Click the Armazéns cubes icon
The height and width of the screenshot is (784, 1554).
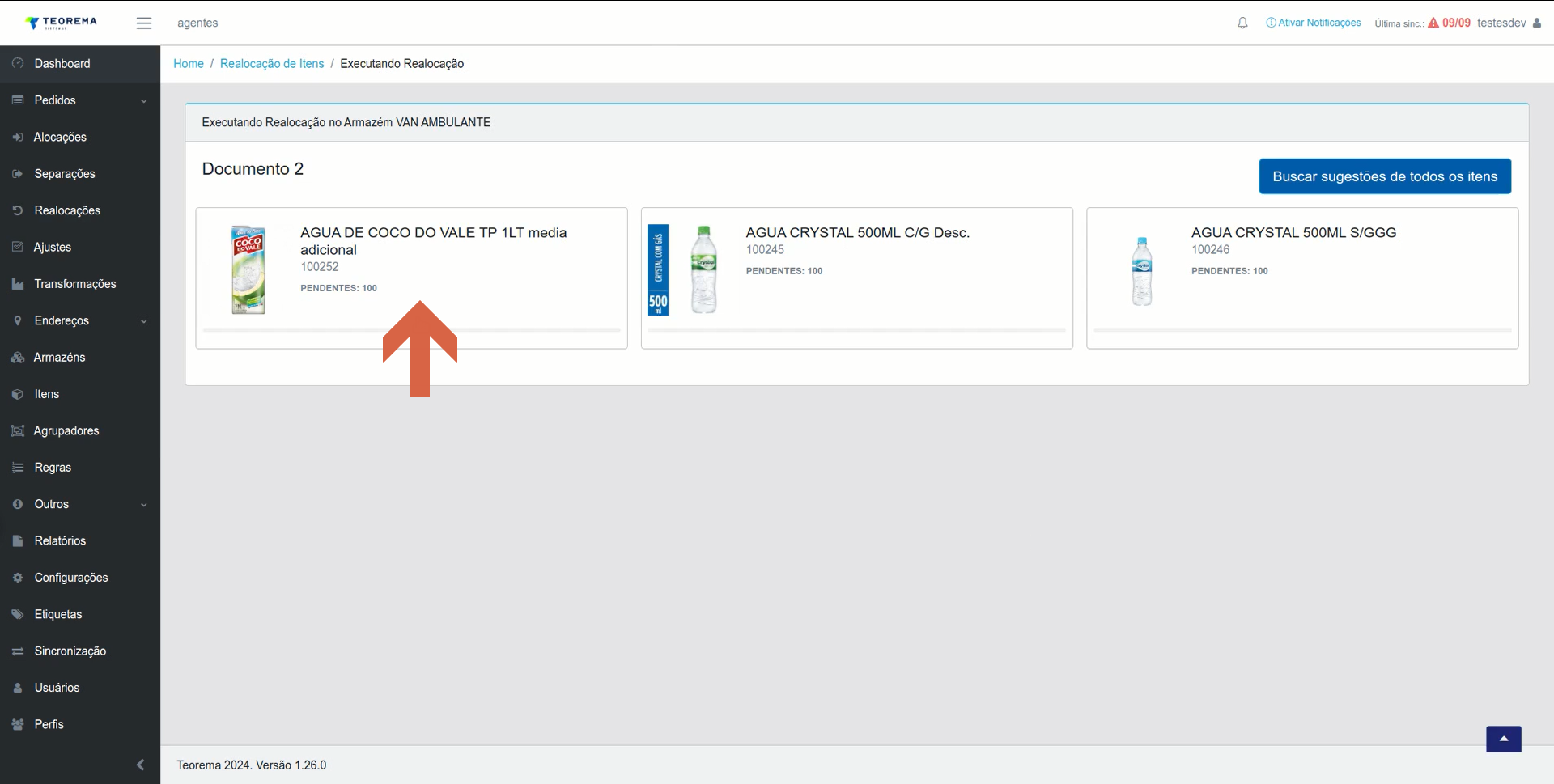point(18,357)
